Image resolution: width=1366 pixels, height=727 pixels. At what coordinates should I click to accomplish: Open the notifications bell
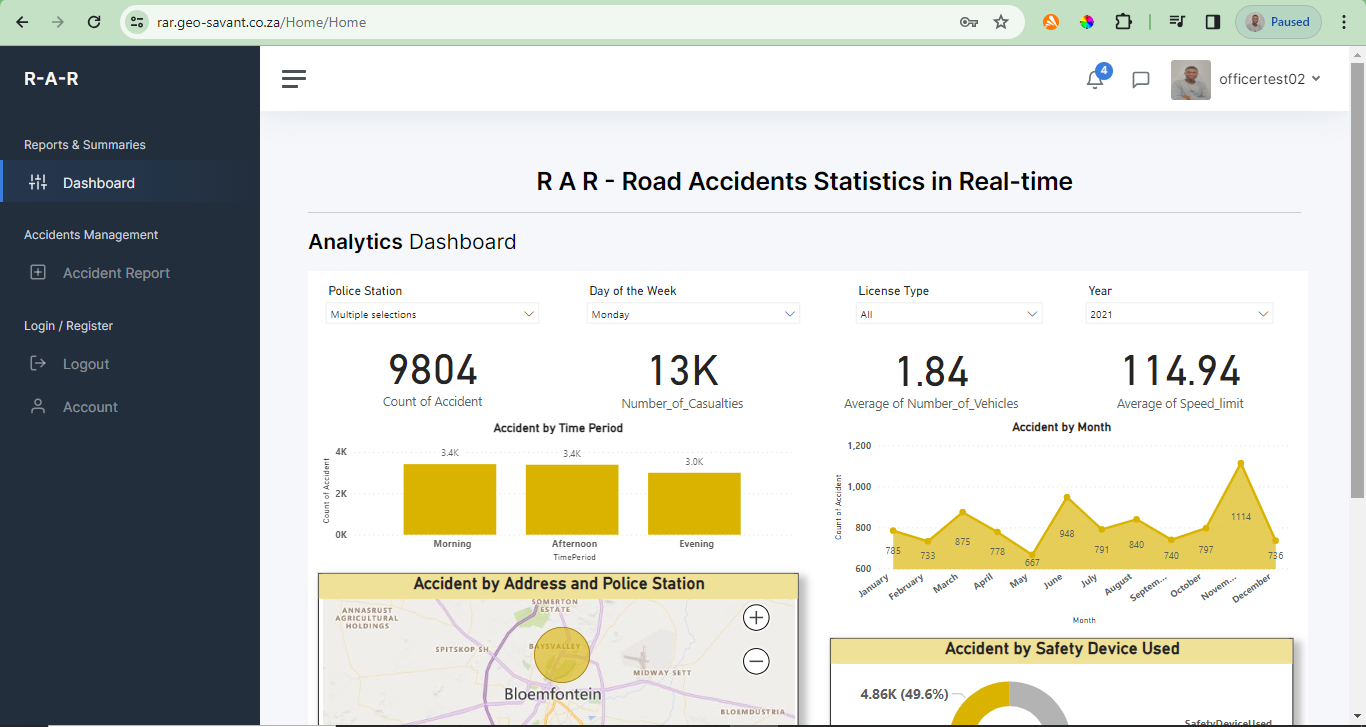pos(1095,80)
